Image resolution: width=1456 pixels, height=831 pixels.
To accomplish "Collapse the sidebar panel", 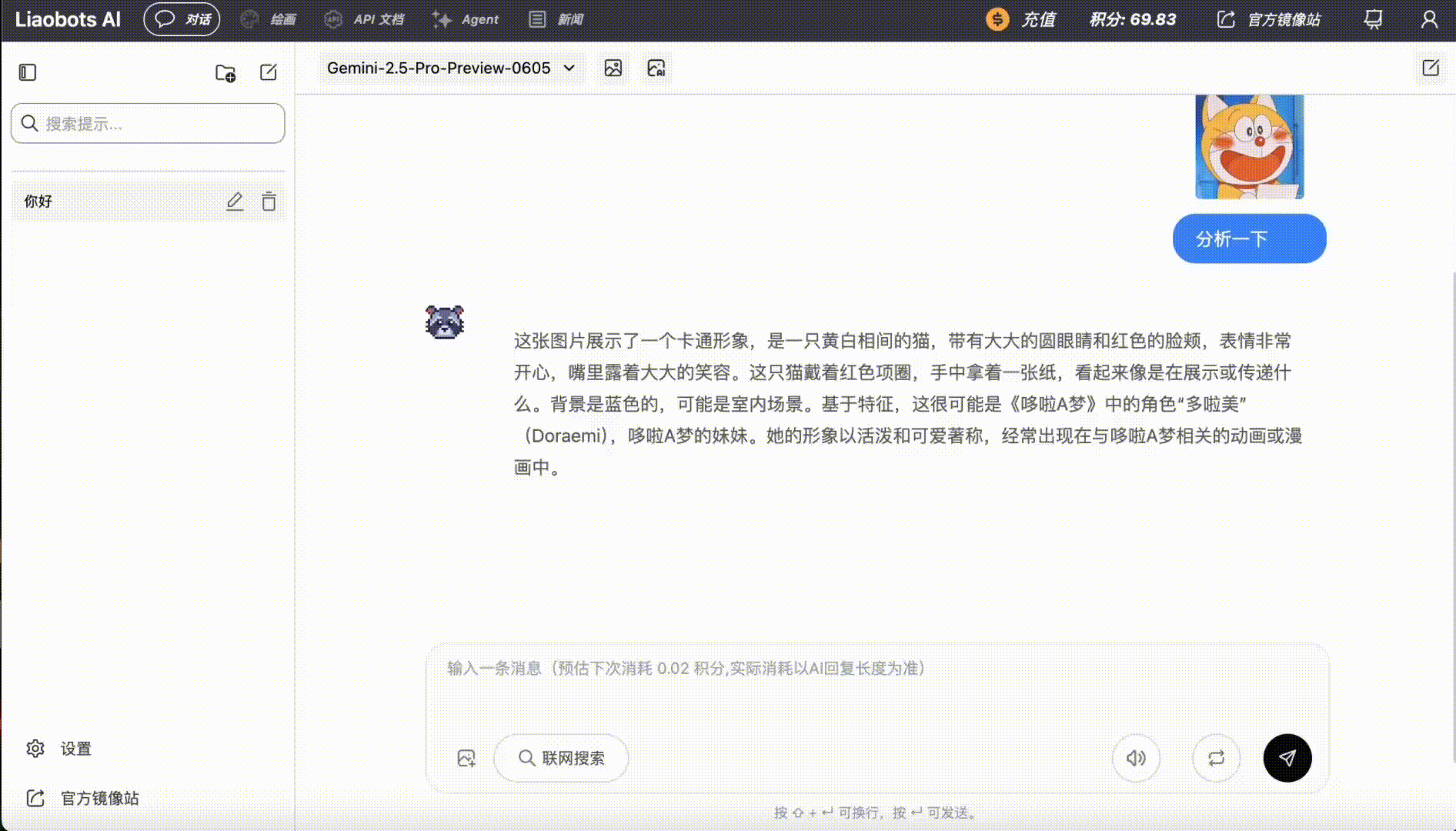I will [x=28, y=72].
